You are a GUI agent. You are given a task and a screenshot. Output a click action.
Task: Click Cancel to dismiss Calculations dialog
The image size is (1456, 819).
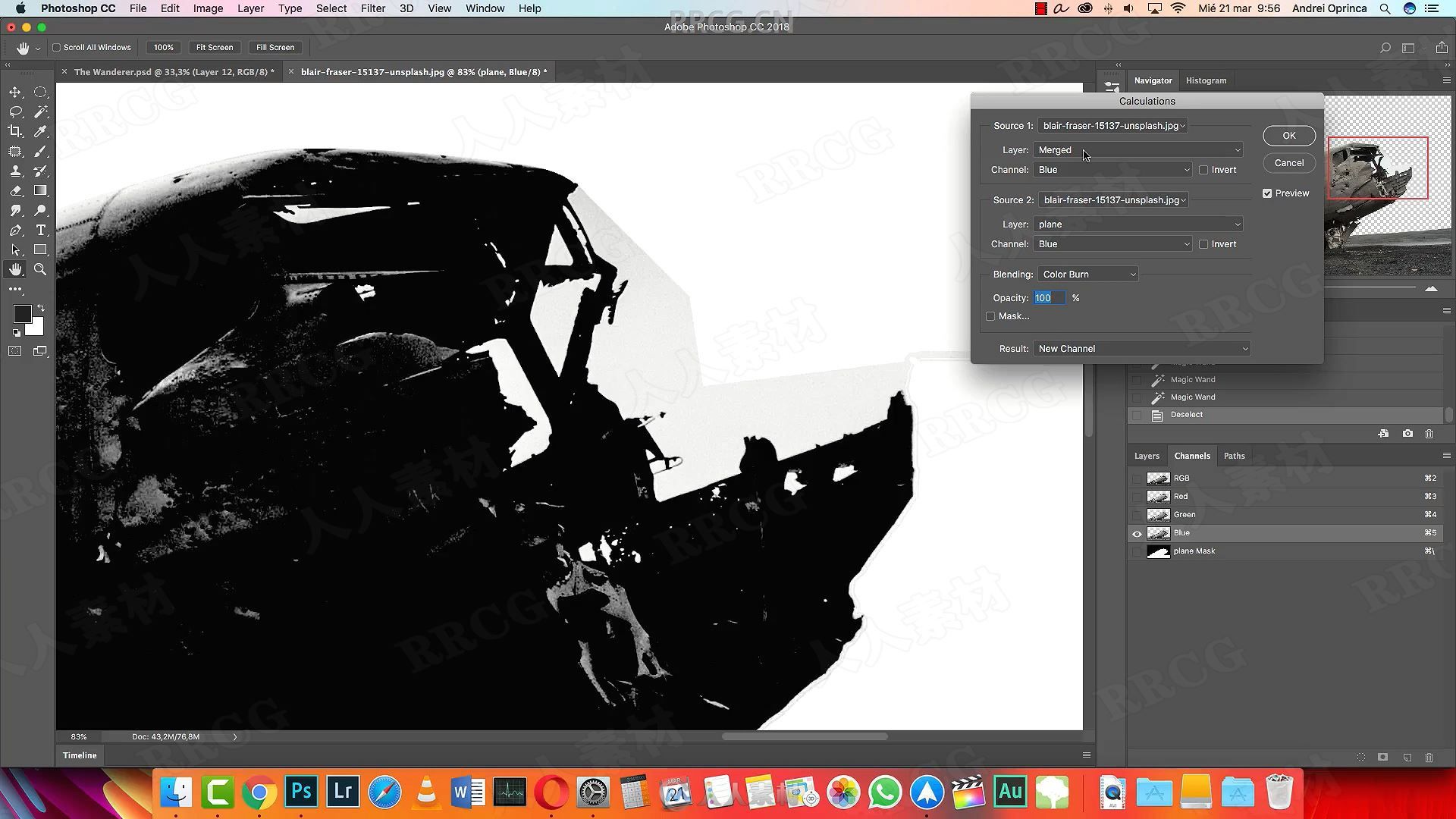(1288, 163)
